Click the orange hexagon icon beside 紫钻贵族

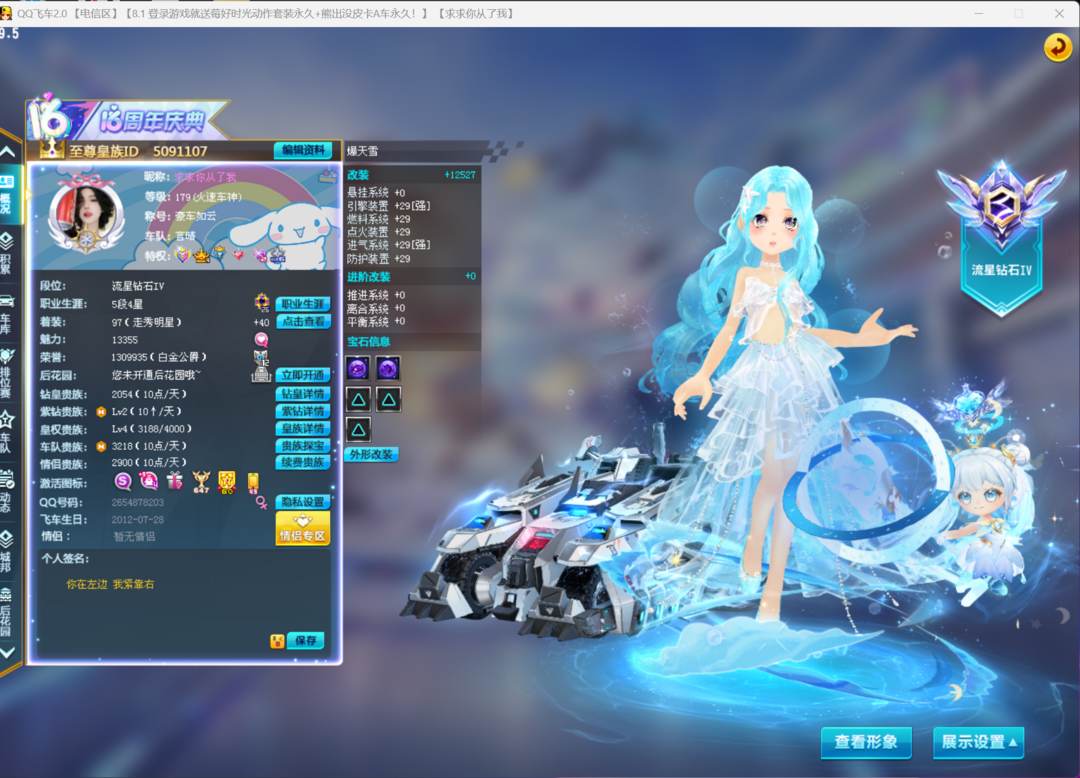click(101, 412)
